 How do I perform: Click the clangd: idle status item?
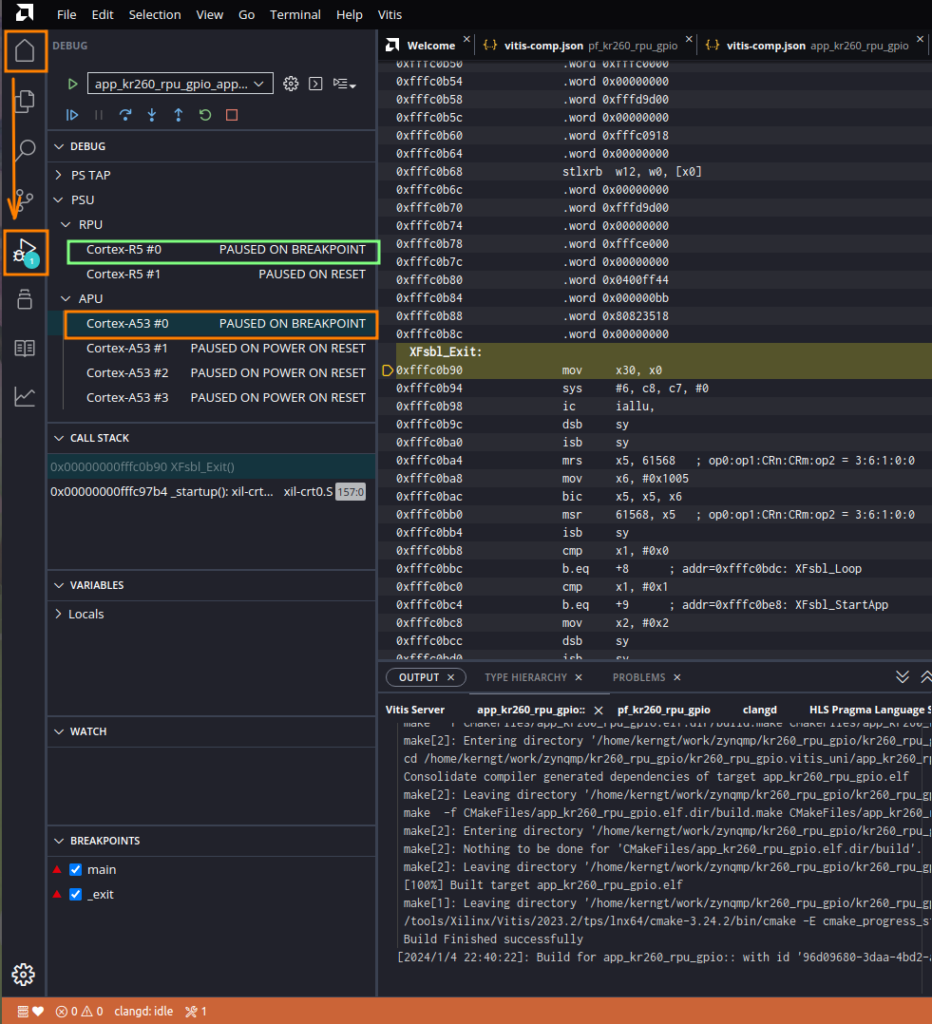click(144, 1011)
